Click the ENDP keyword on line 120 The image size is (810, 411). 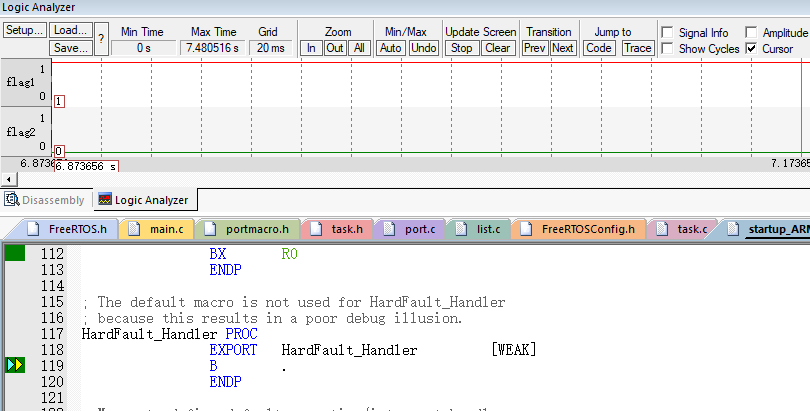225,382
